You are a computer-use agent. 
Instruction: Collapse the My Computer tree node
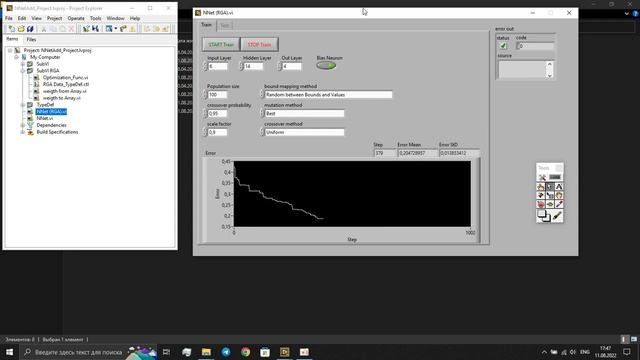(17, 57)
